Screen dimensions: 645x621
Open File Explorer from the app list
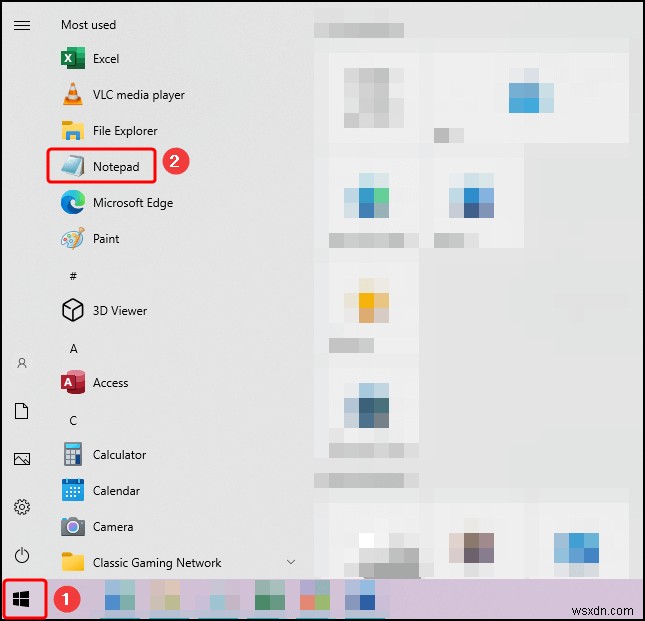click(73, 130)
